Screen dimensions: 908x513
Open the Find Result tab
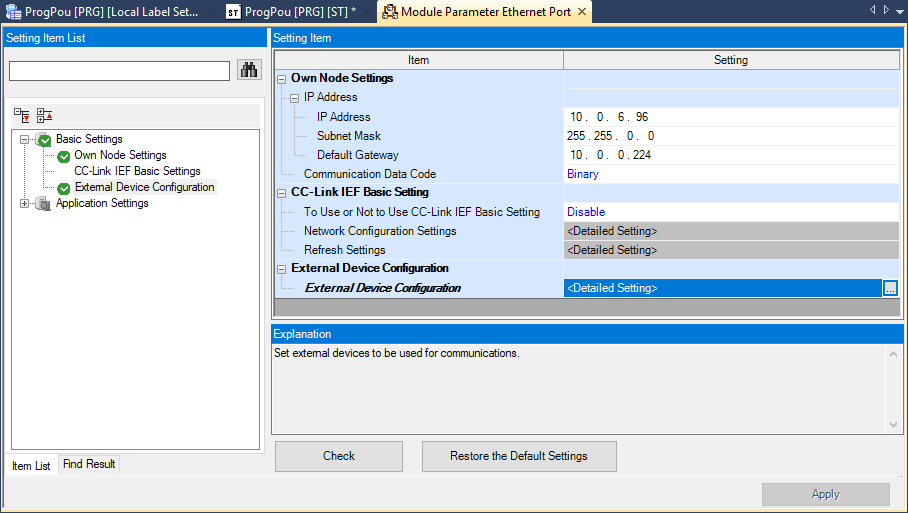click(x=88, y=464)
